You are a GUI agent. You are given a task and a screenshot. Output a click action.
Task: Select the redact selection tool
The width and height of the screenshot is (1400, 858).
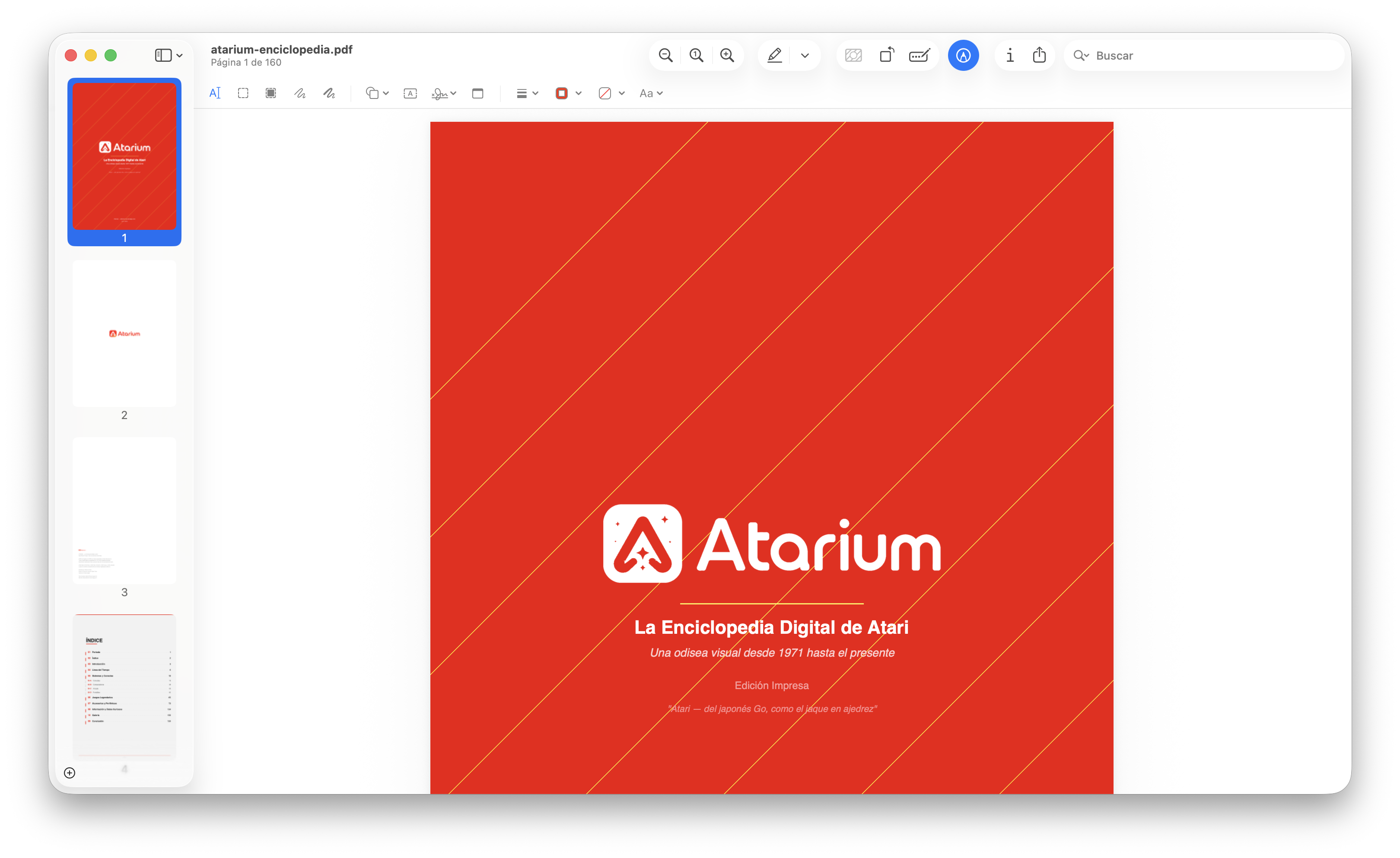[271, 93]
